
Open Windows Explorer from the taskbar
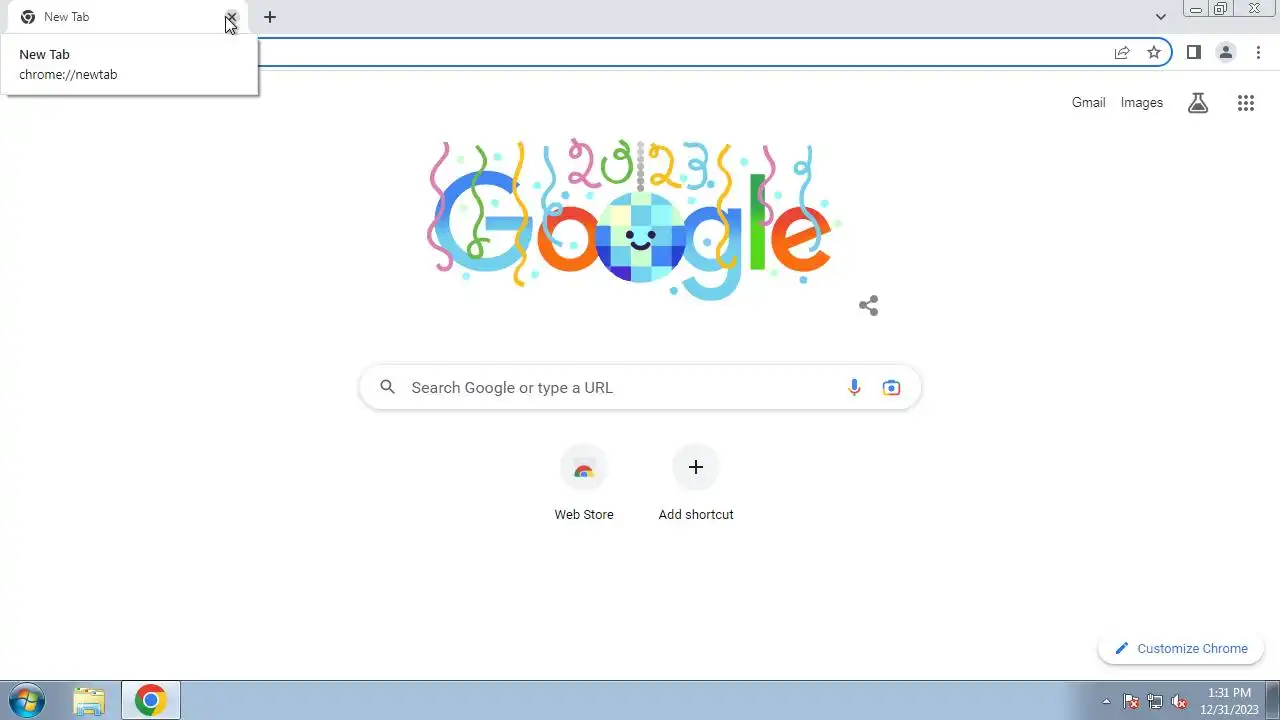[89, 701]
